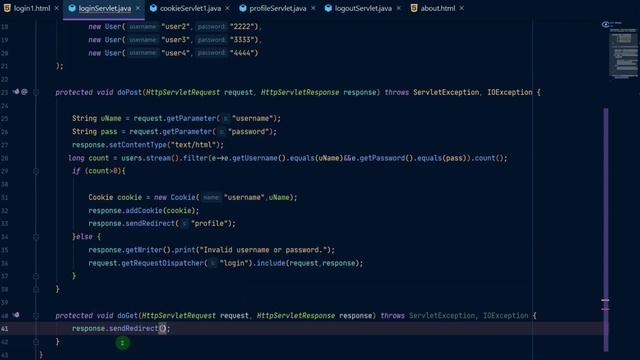
Task: Click the include(request,response) call
Action: click(x=307, y=263)
